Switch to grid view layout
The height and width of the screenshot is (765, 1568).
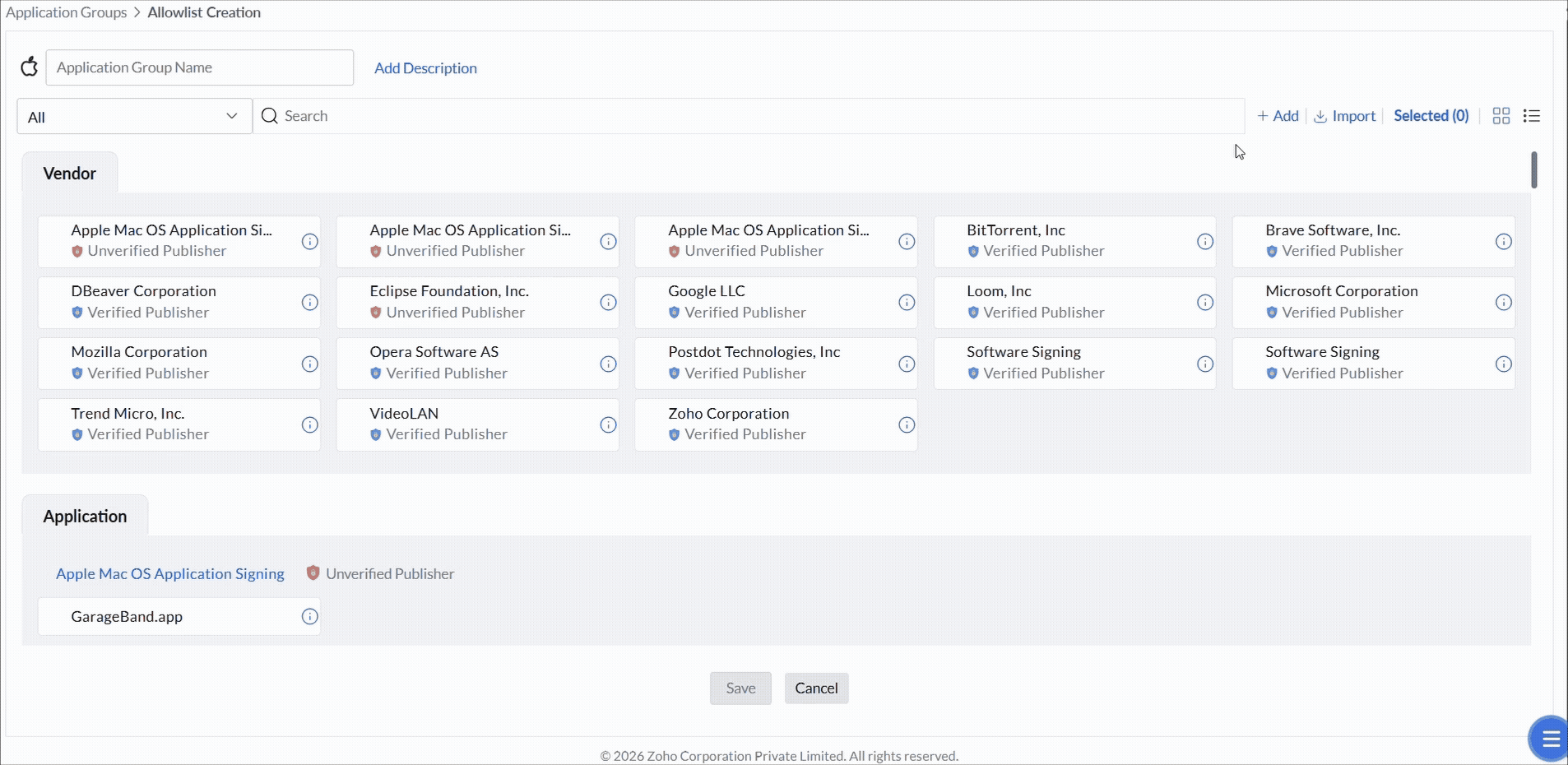click(x=1501, y=116)
